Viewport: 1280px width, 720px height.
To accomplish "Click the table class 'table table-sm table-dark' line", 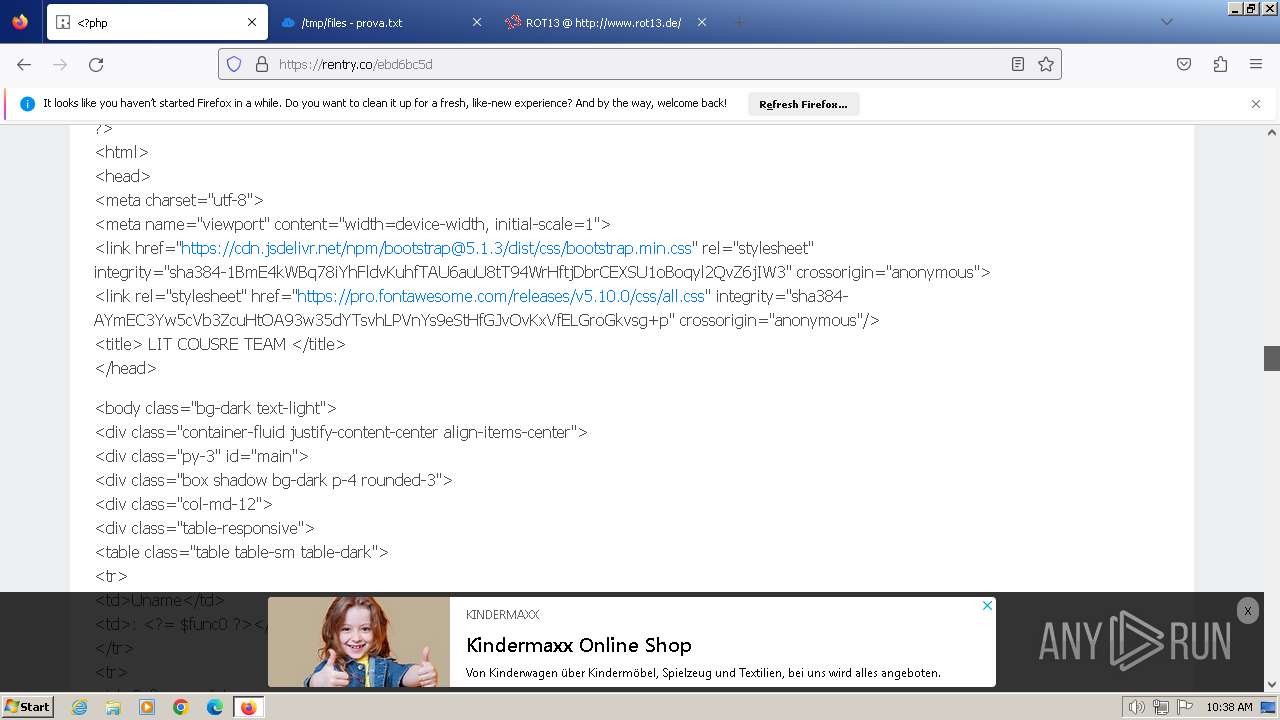I will [241, 552].
